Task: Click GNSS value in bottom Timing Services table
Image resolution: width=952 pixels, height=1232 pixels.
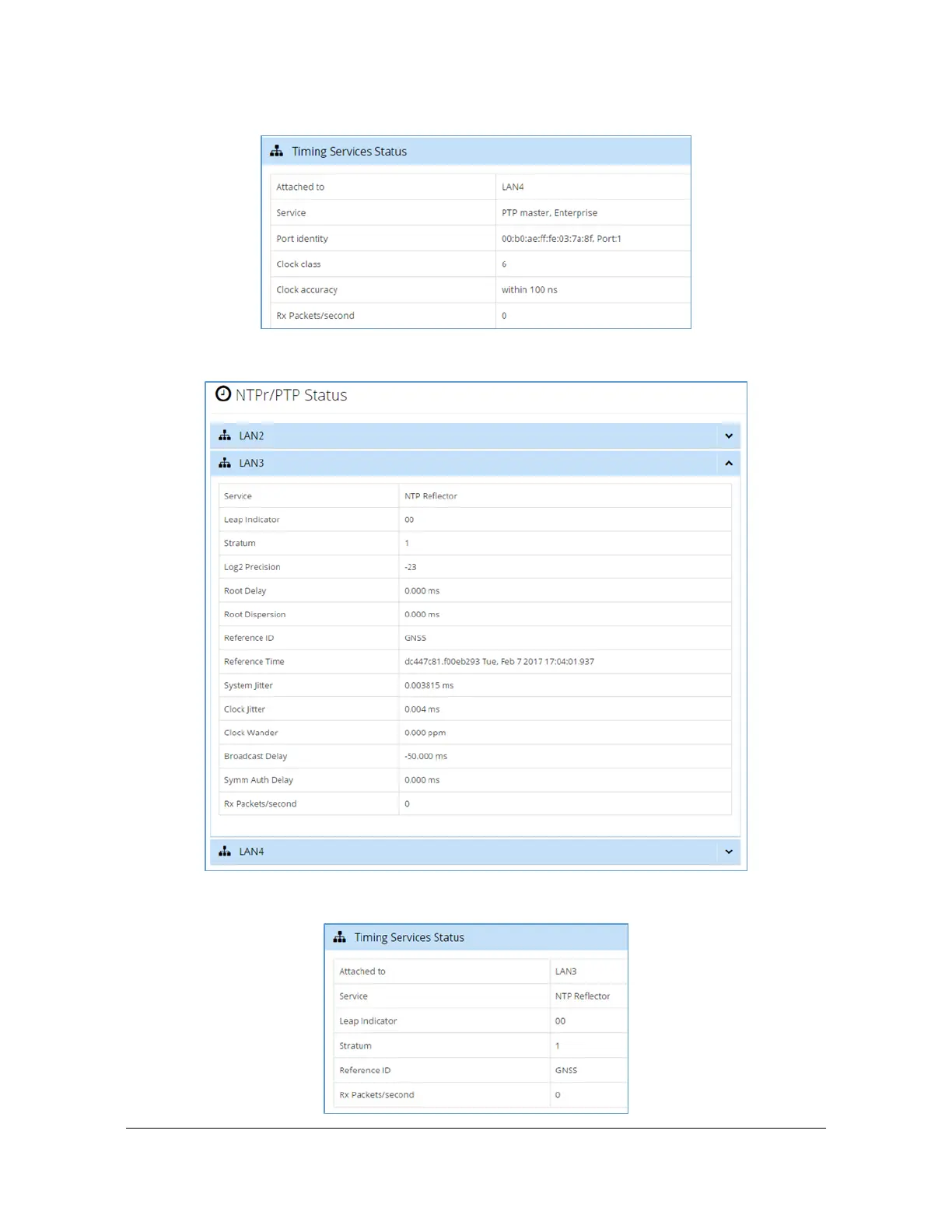Action: coord(565,1070)
